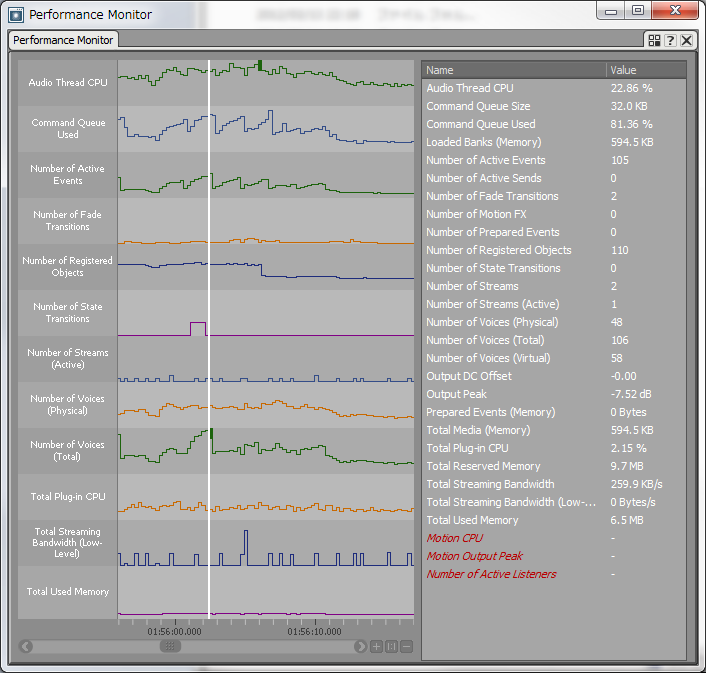The height and width of the screenshot is (673, 706).
Task: Select the Total Streaming Bandwidth list row
Action: click(490, 484)
